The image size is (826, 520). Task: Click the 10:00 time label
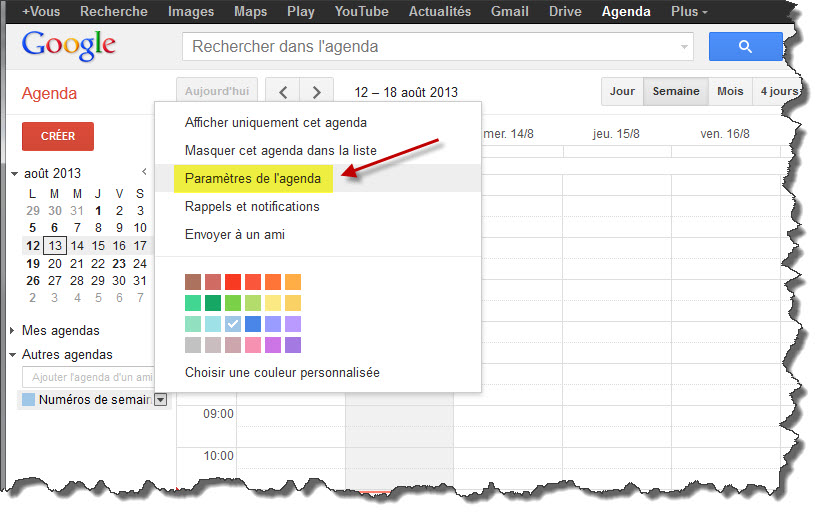218,456
